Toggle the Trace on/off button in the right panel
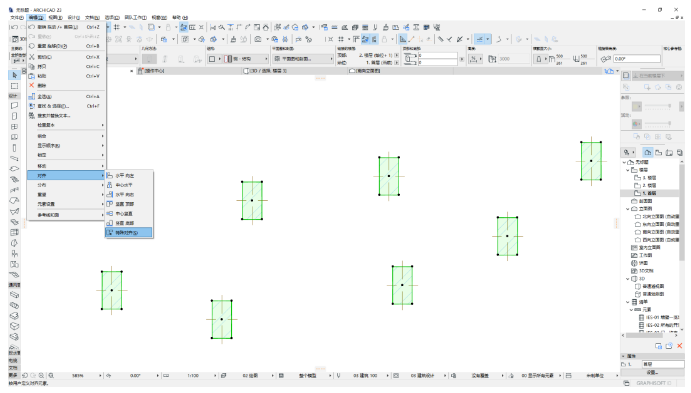691x393 pixels. (x=626, y=76)
